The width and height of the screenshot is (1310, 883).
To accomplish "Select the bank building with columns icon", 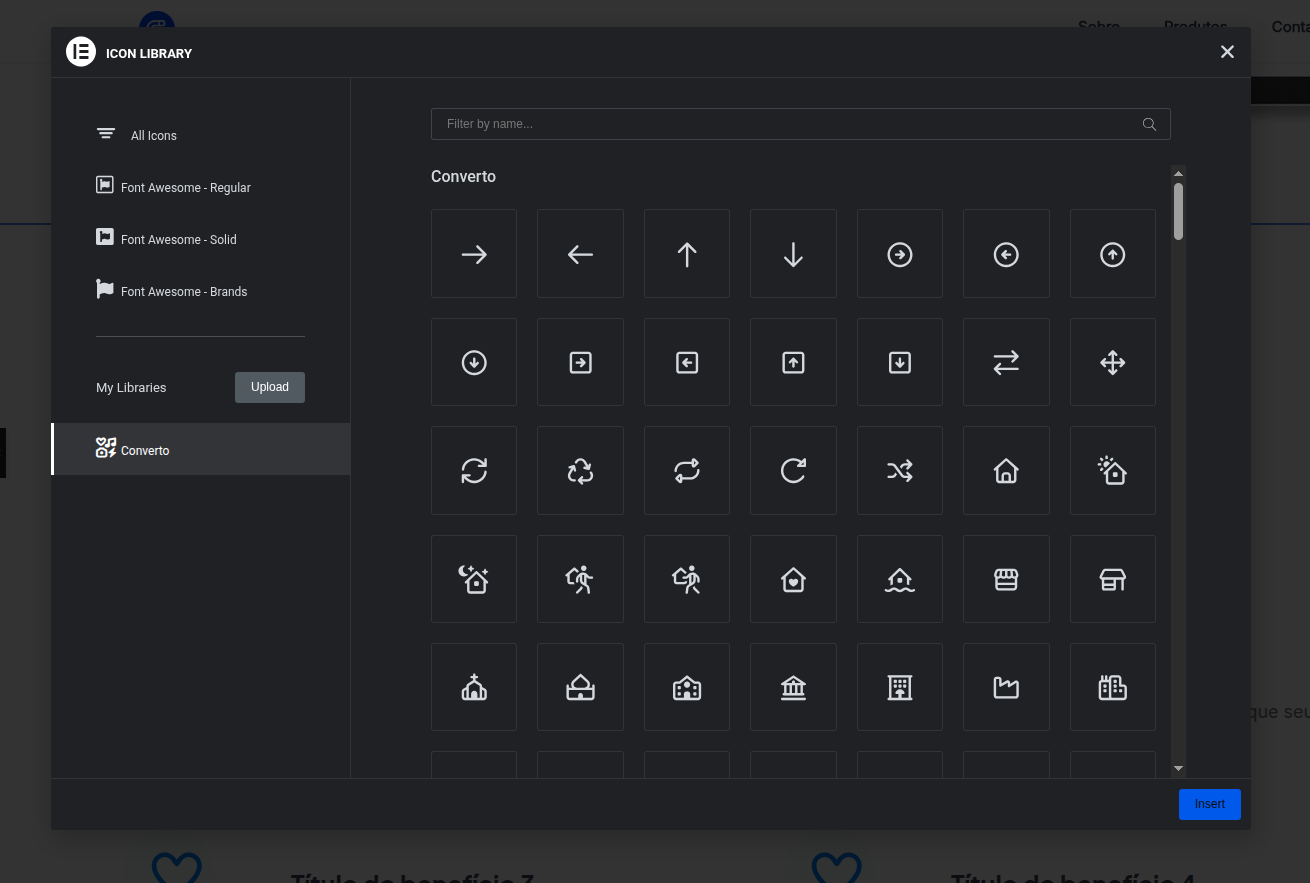I will pos(793,687).
